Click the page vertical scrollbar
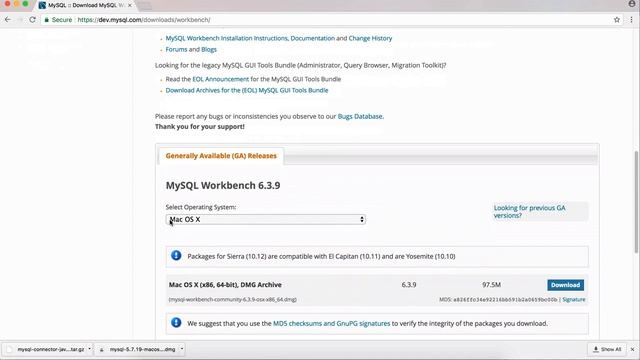This screenshot has height=360, width=640. coord(636,202)
